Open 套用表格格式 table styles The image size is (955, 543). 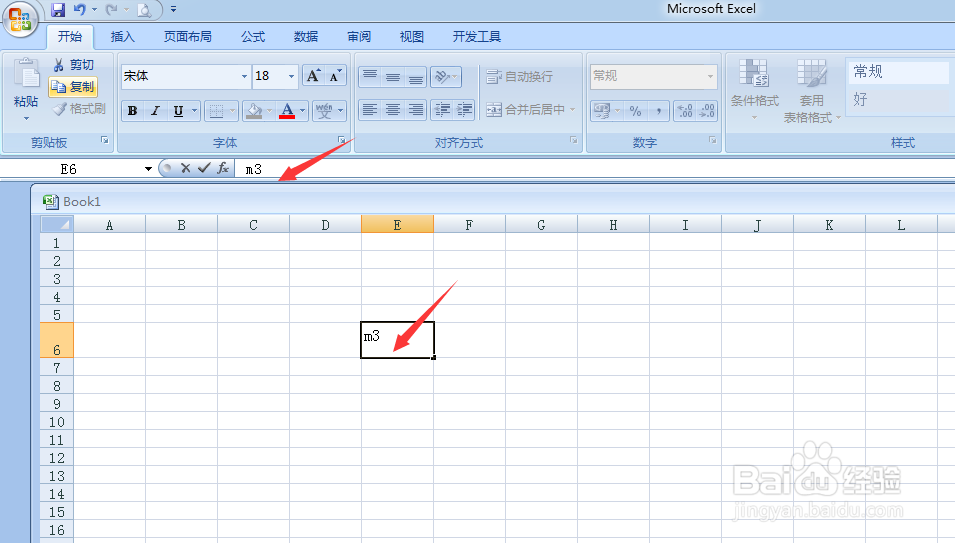tap(811, 91)
